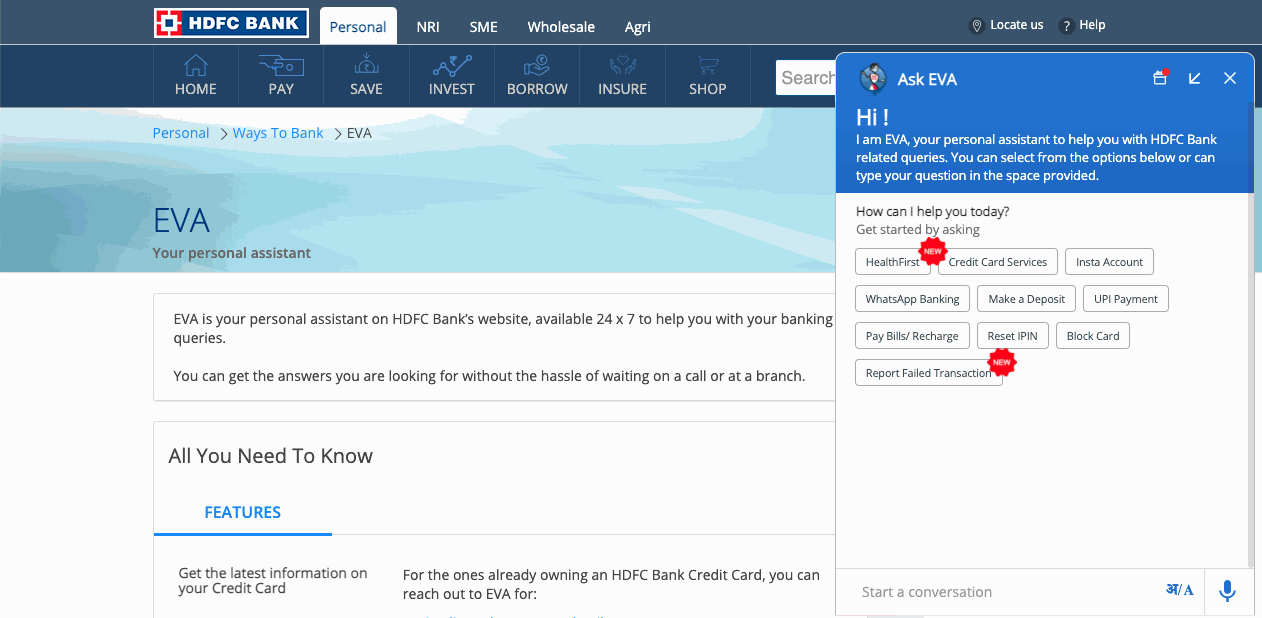Viewport: 1262px width, 618px height.
Task: Open the HOME house icon
Action: 196,67
